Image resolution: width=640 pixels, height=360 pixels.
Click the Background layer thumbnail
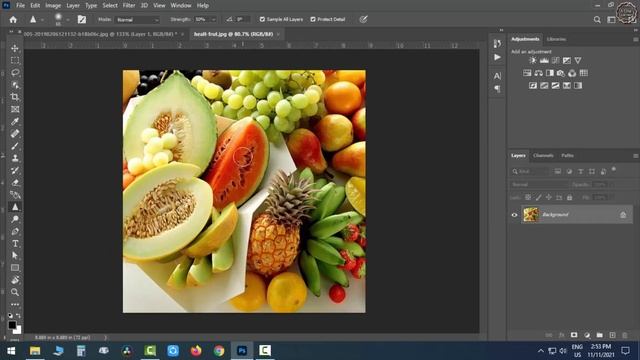531,215
